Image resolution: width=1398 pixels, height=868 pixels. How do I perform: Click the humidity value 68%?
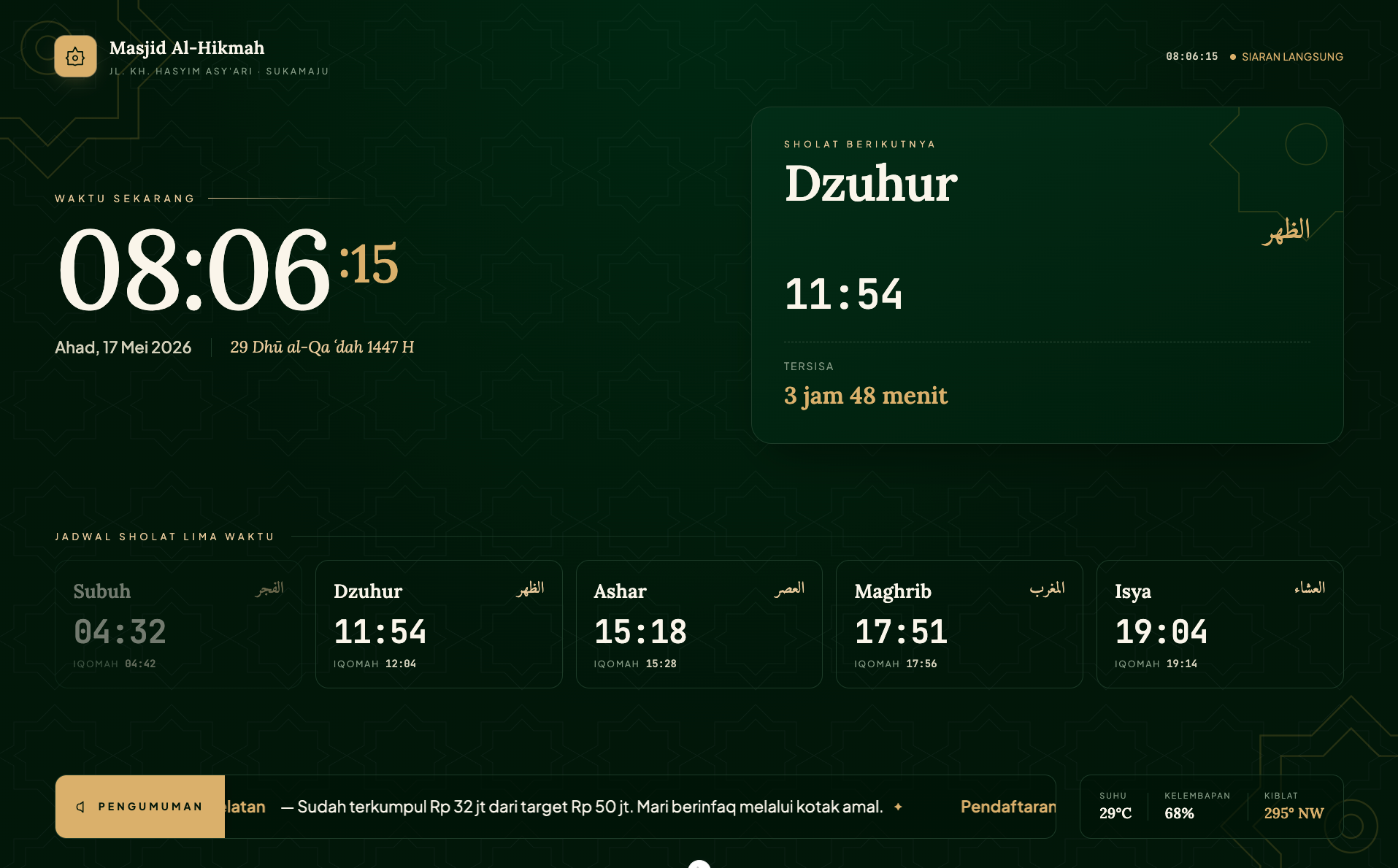point(1179,813)
